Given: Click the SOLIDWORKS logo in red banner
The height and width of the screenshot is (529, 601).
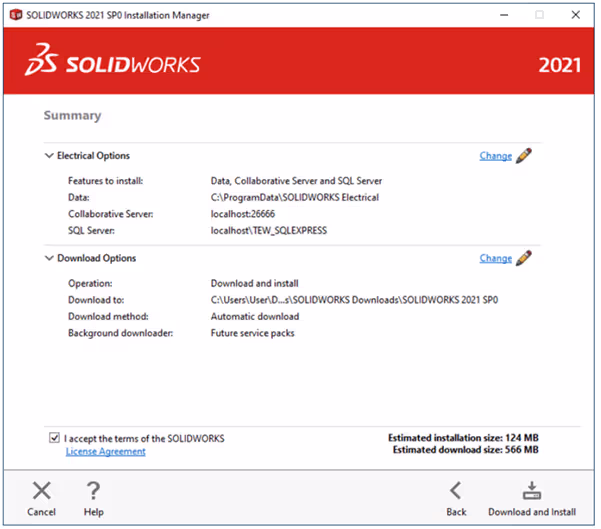Looking at the screenshot, I should (113, 60).
